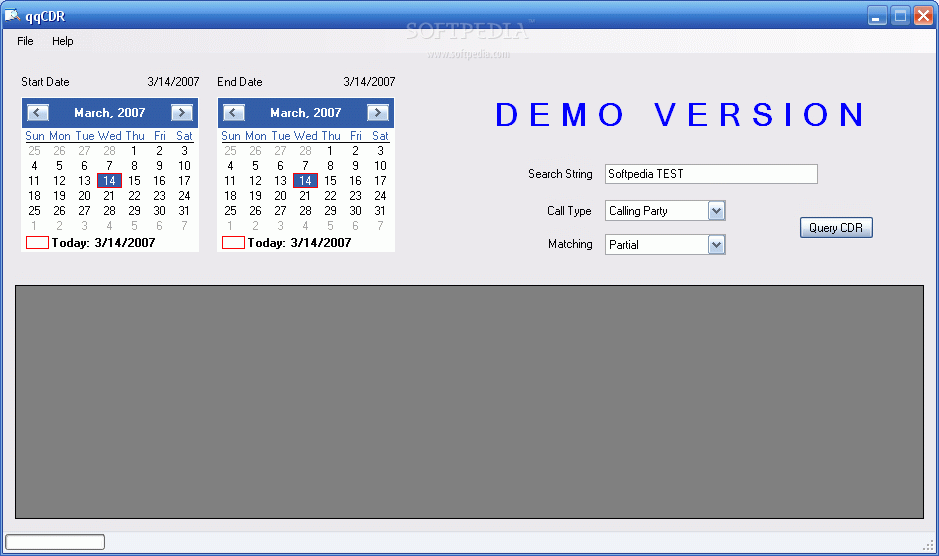Select day 21 in End Date calendar
The image size is (939, 556).
(305, 196)
